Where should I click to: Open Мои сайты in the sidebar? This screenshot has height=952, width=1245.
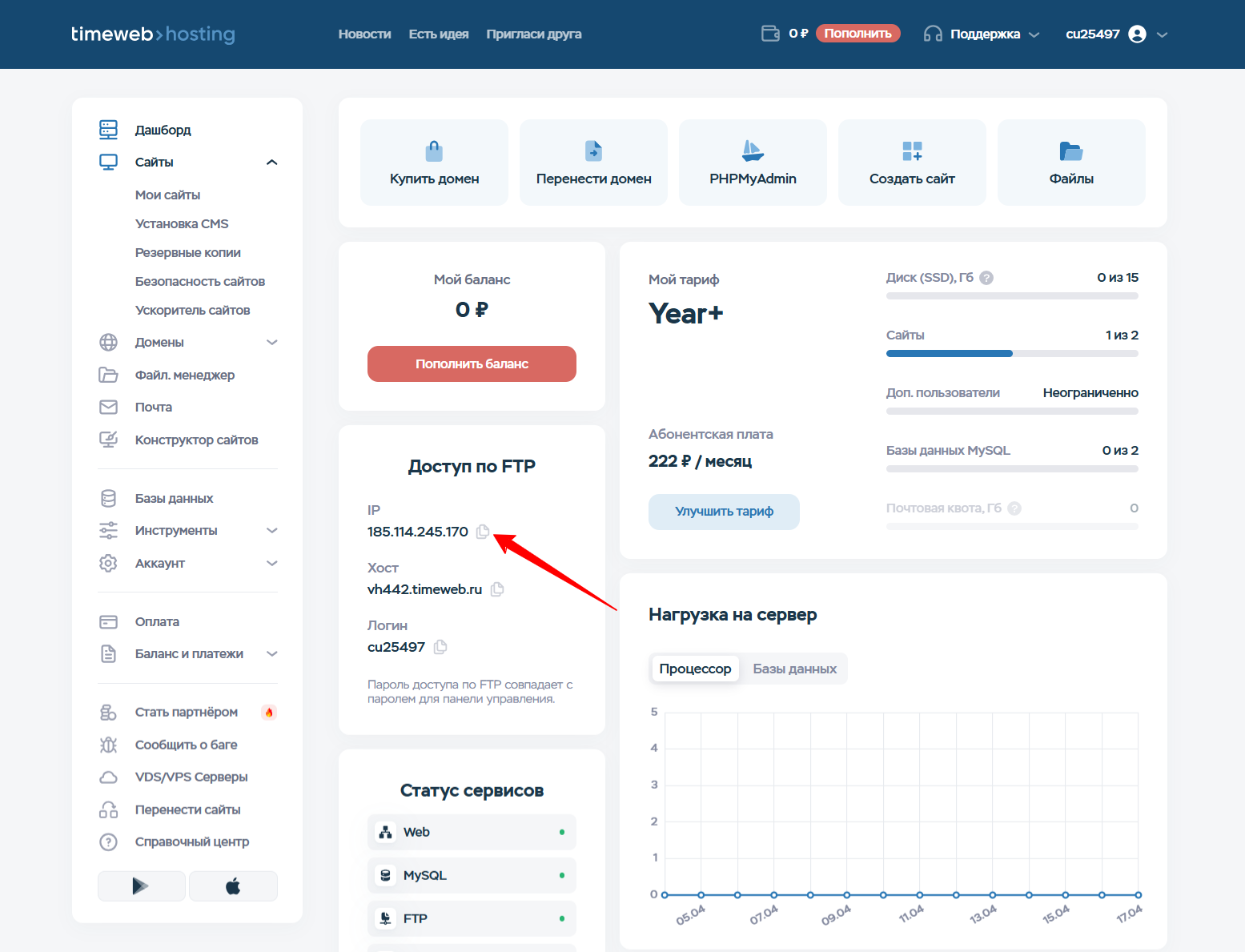coord(167,195)
